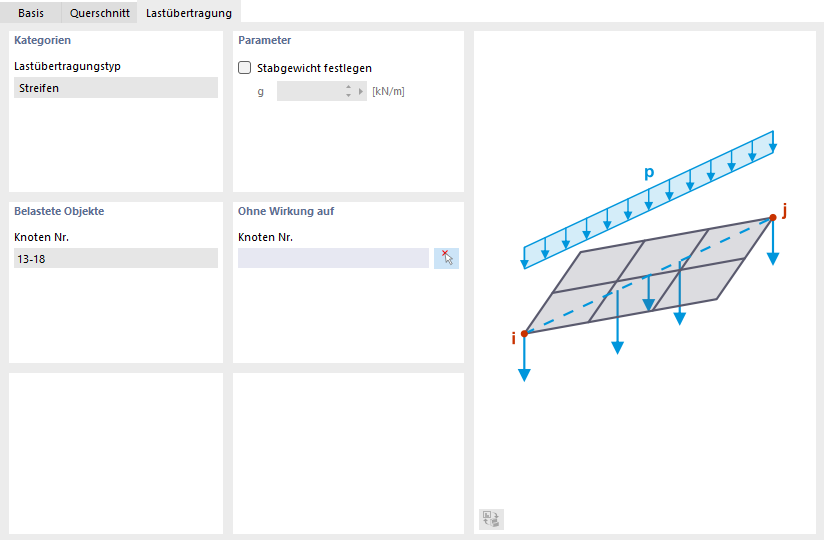Viewport: 824px width, 540px height.
Task: Click red node j in the diagram
Action: pyautogui.click(x=772, y=217)
